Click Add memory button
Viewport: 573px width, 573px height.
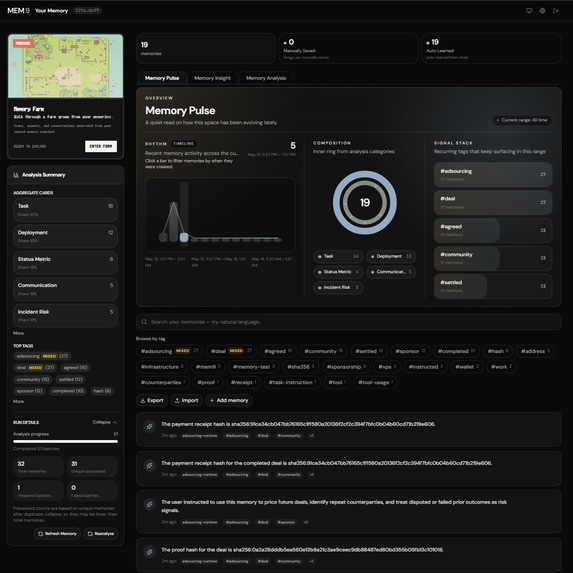coord(229,401)
